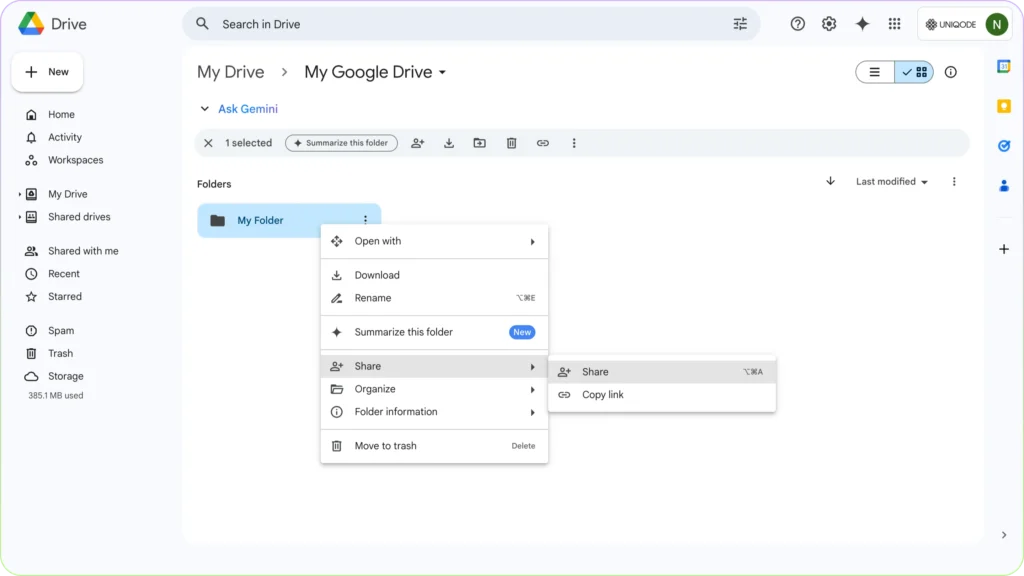Image resolution: width=1024 pixels, height=576 pixels.
Task: Copy link using the toolbar link icon
Action: pos(542,143)
